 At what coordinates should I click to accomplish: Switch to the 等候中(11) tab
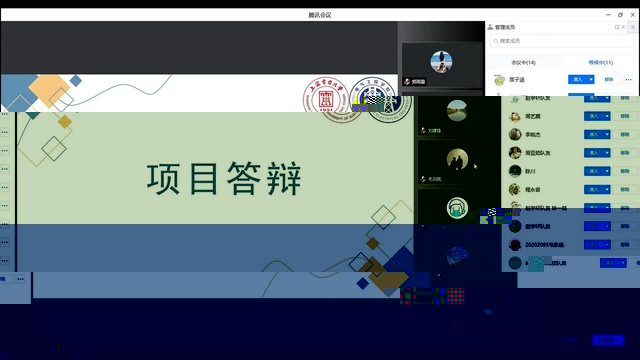[600, 62]
